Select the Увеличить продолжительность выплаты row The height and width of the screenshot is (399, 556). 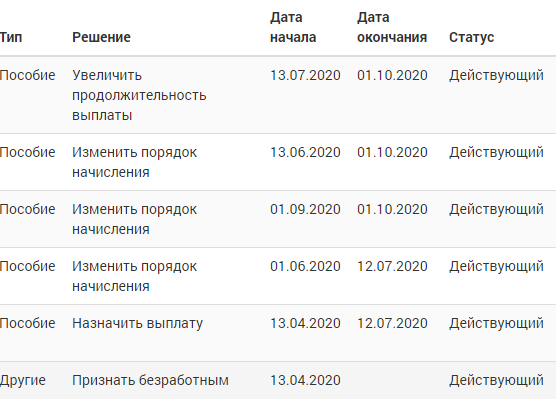point(278,95)
